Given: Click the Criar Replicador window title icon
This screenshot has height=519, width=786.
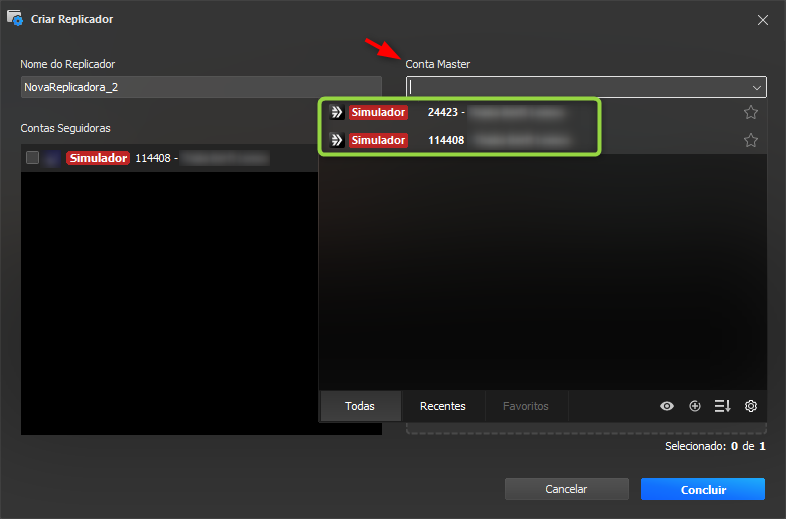Looking at the screenshot, I should [x=15, y=19].
